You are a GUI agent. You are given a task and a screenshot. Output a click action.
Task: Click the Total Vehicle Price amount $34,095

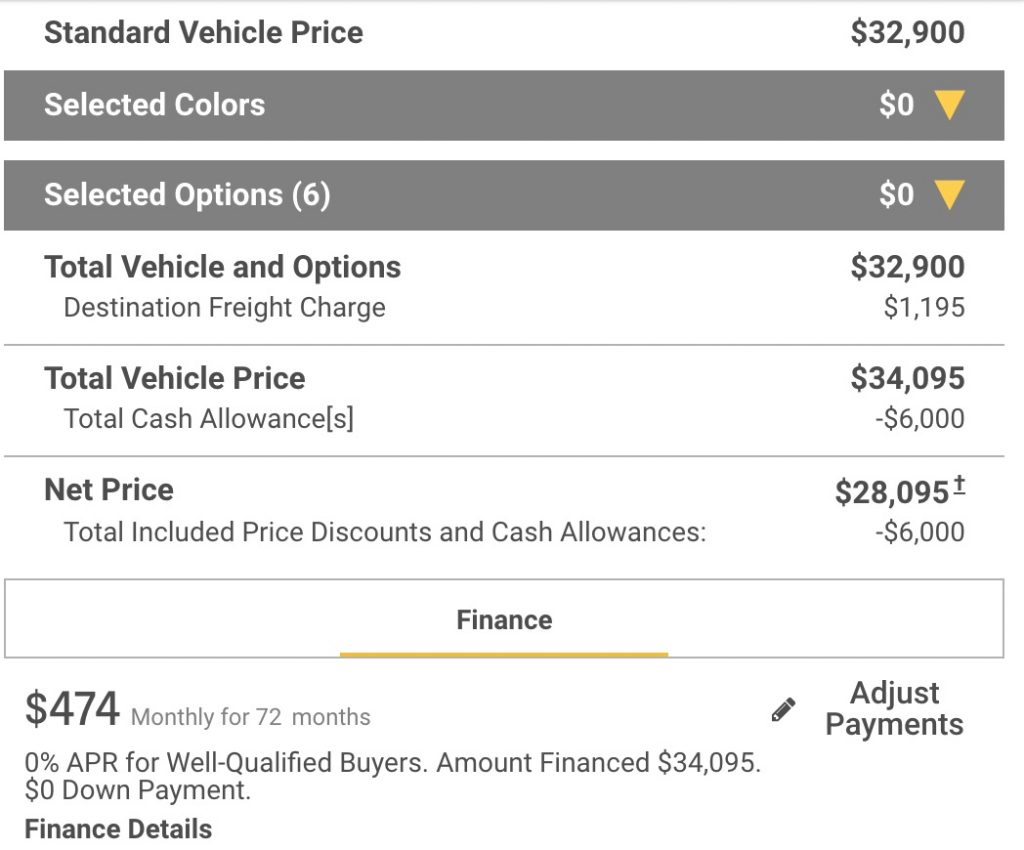(x=907, y=378)
